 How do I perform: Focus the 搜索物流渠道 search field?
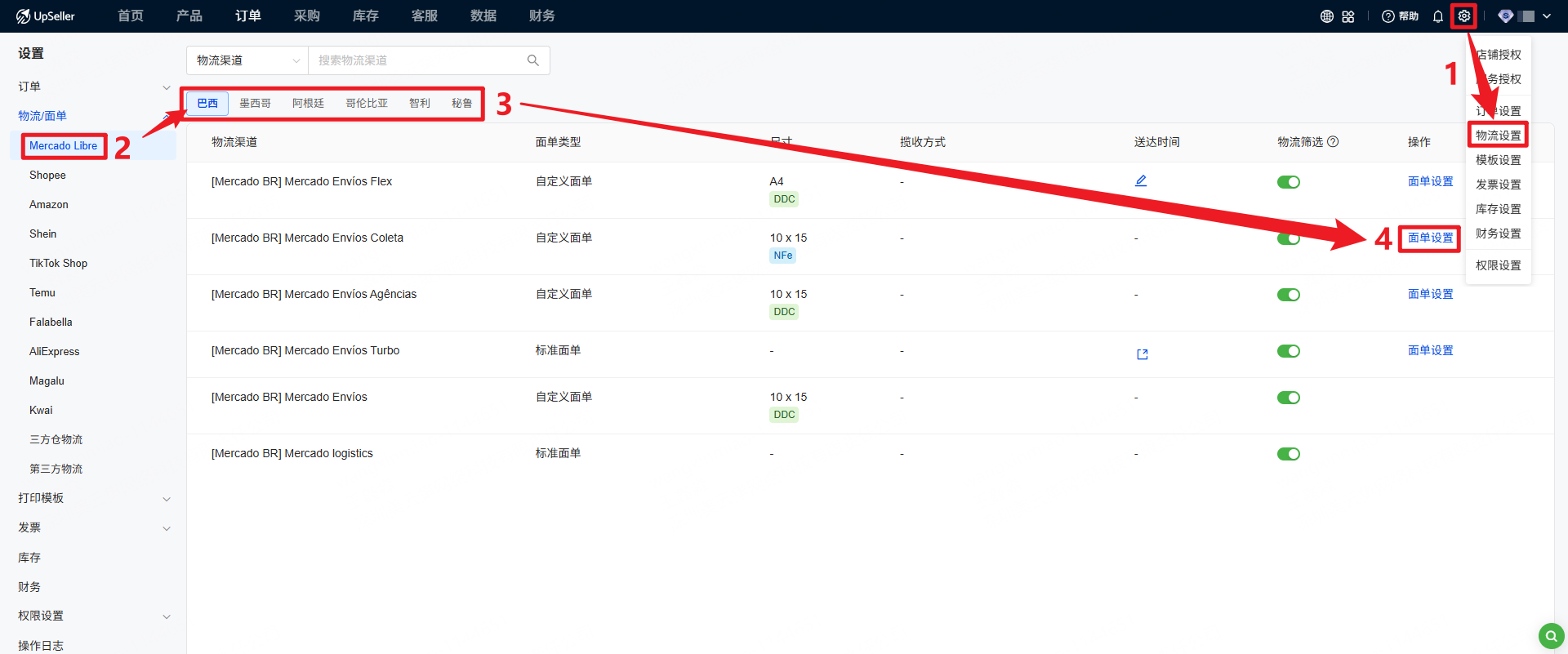[x=416, y=60]
